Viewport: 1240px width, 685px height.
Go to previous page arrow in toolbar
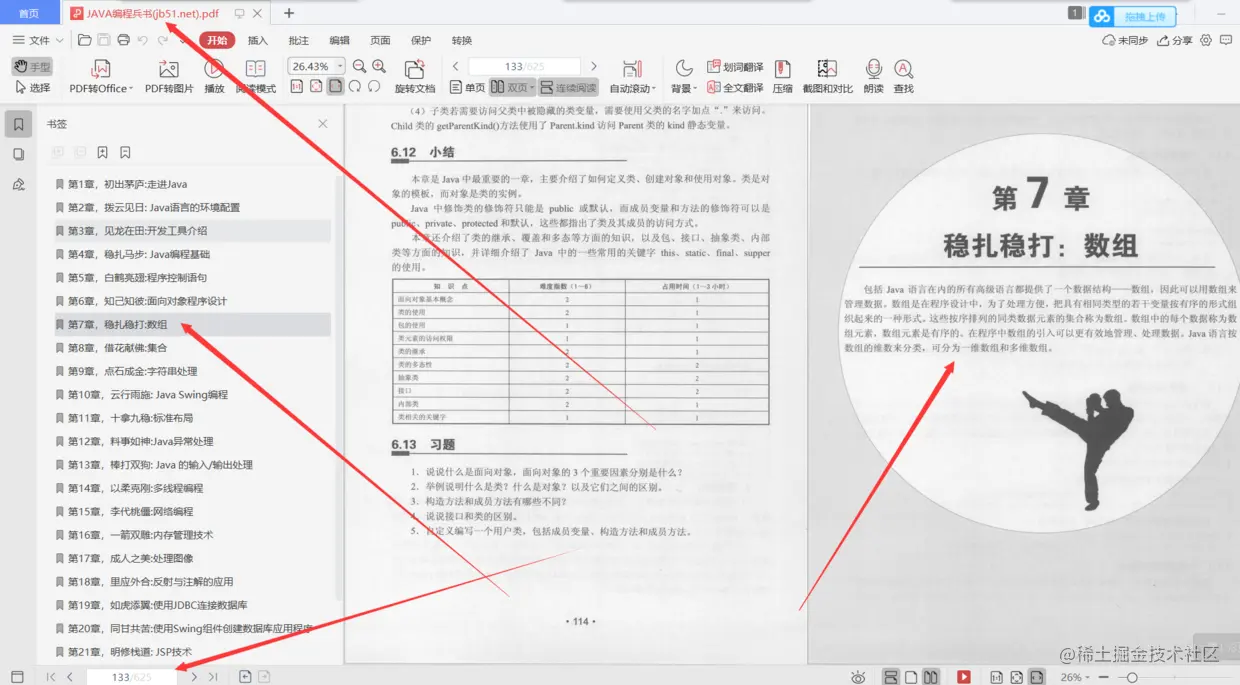[x=456, y=66]
